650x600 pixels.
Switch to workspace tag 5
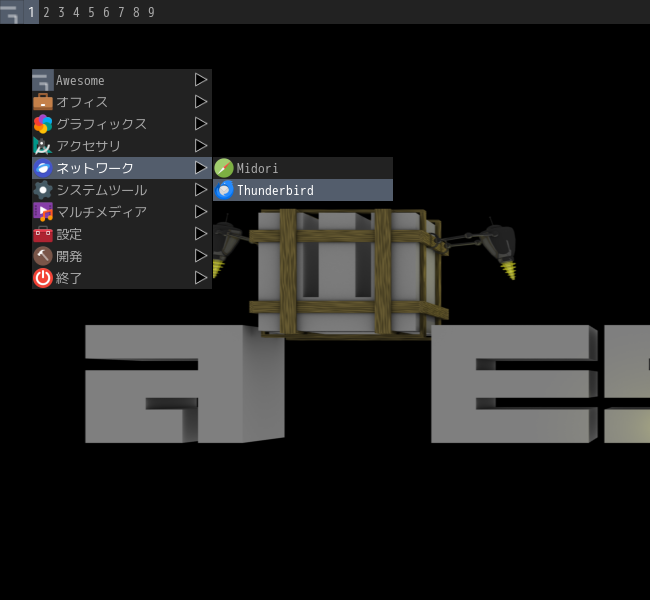click(x=91, y=12)
